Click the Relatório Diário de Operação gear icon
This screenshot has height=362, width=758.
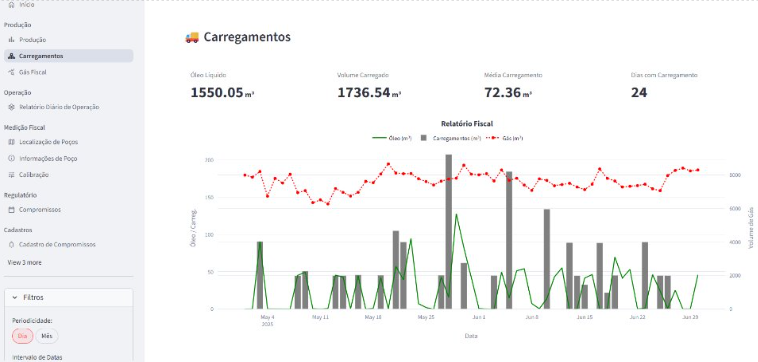(x=12, y=107)
